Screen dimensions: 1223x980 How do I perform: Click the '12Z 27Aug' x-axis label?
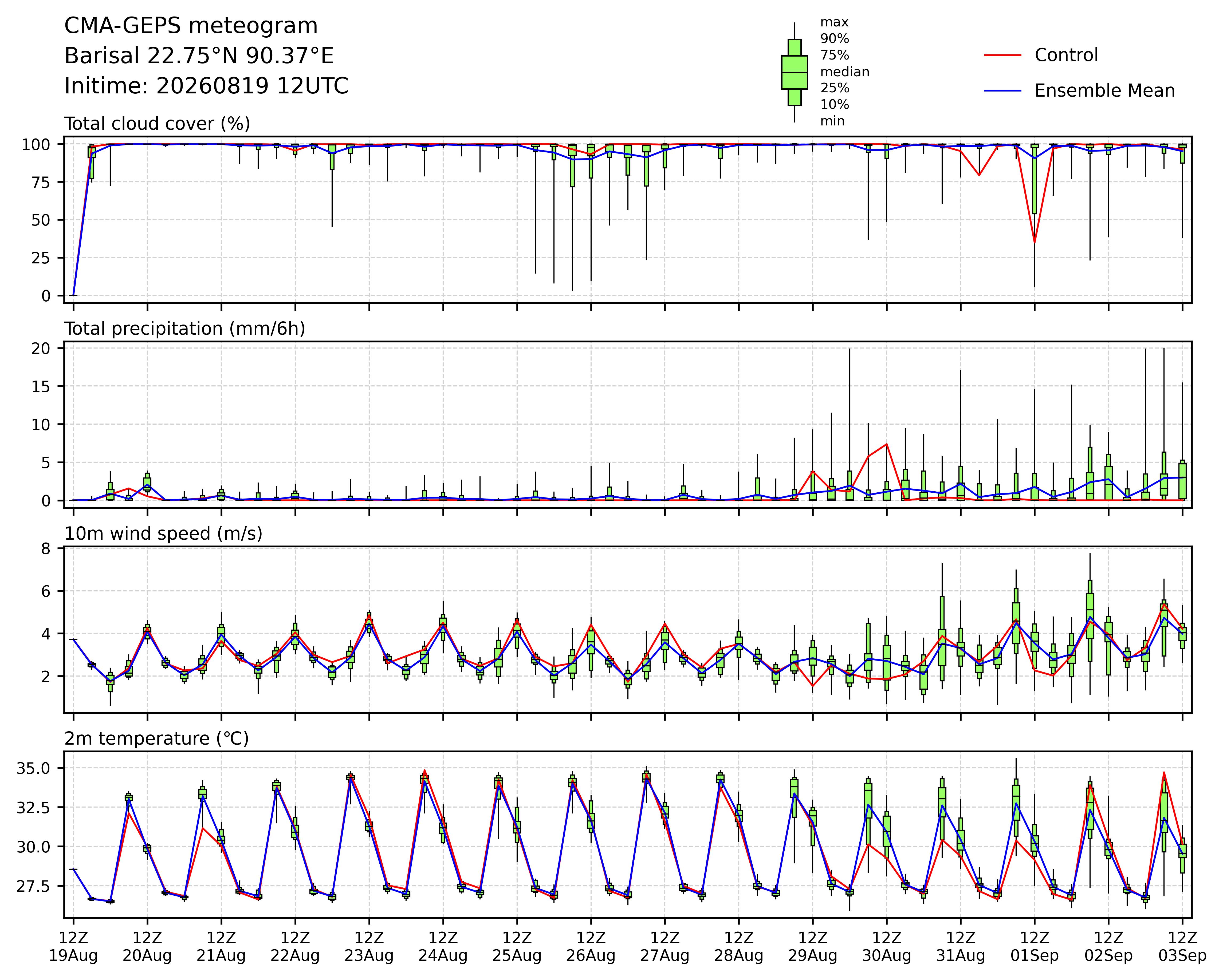click(x=665, y=947)
